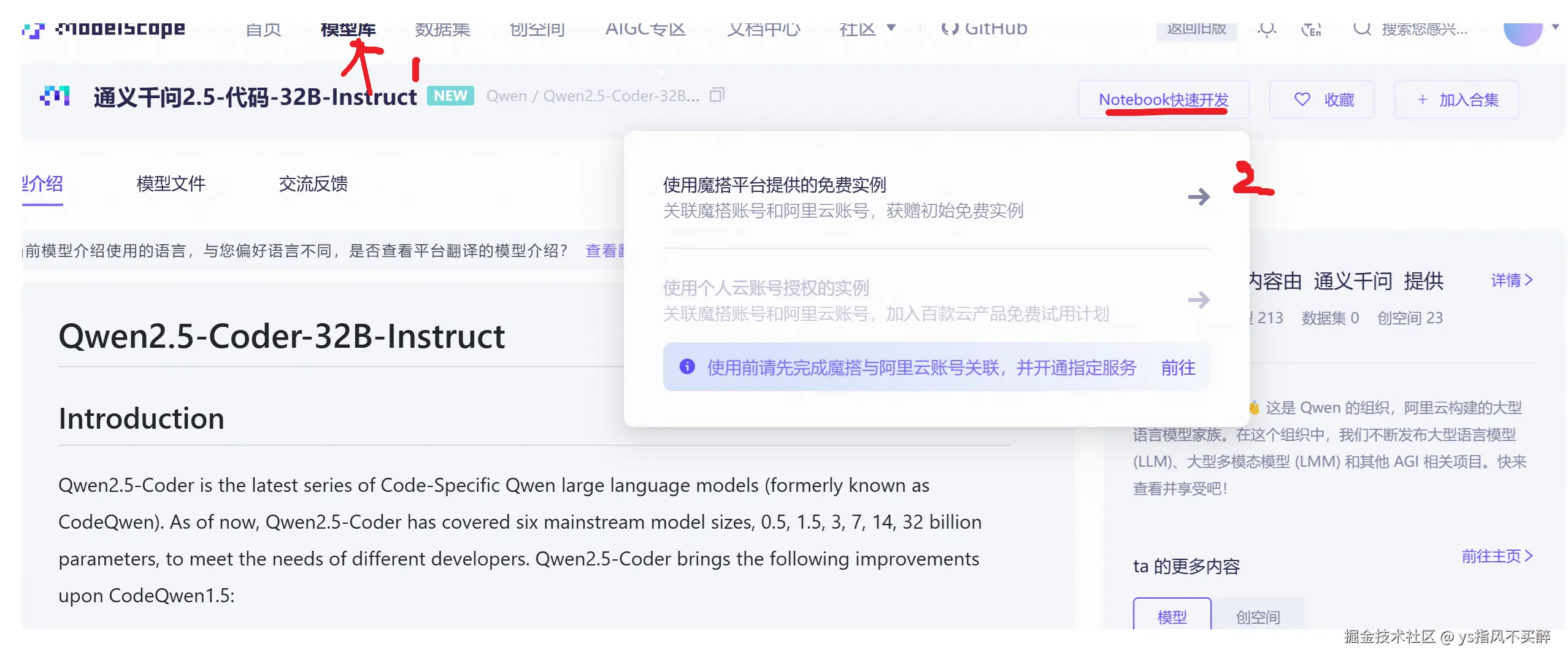Switch language with the translate icon
1568x663 pixels.
(x=1311, y=29)
